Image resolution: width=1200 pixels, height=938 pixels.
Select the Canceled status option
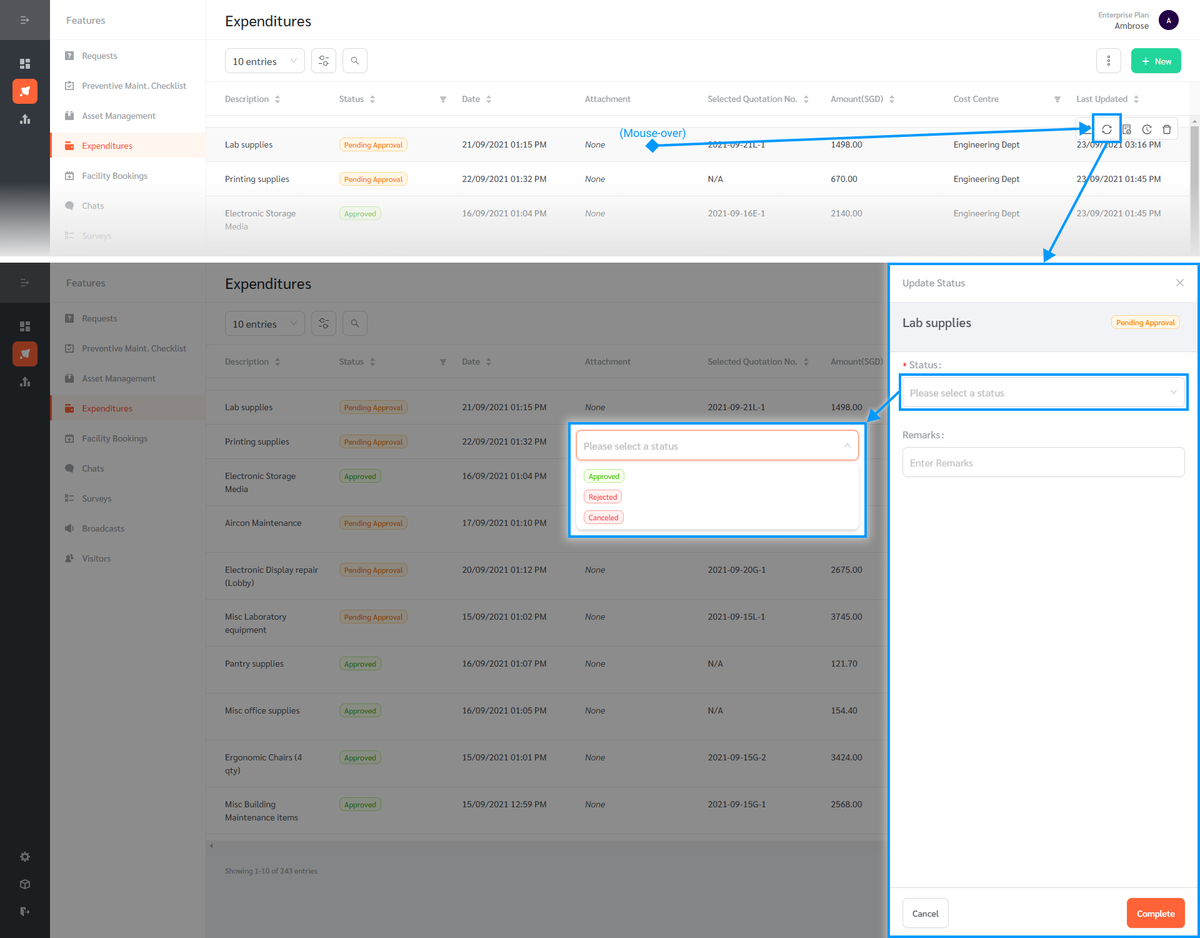point(603,517)
